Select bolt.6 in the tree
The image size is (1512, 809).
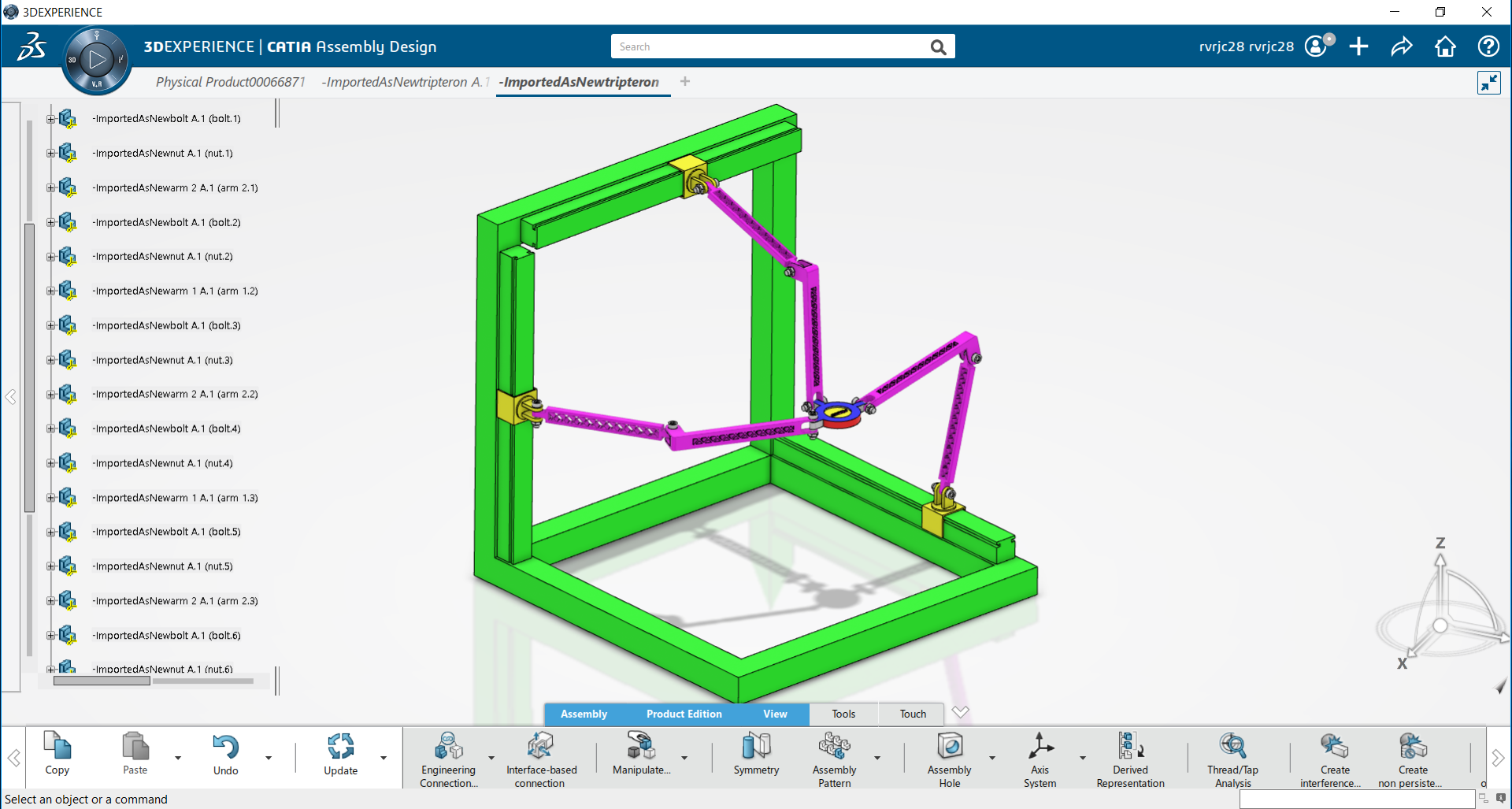166,636
